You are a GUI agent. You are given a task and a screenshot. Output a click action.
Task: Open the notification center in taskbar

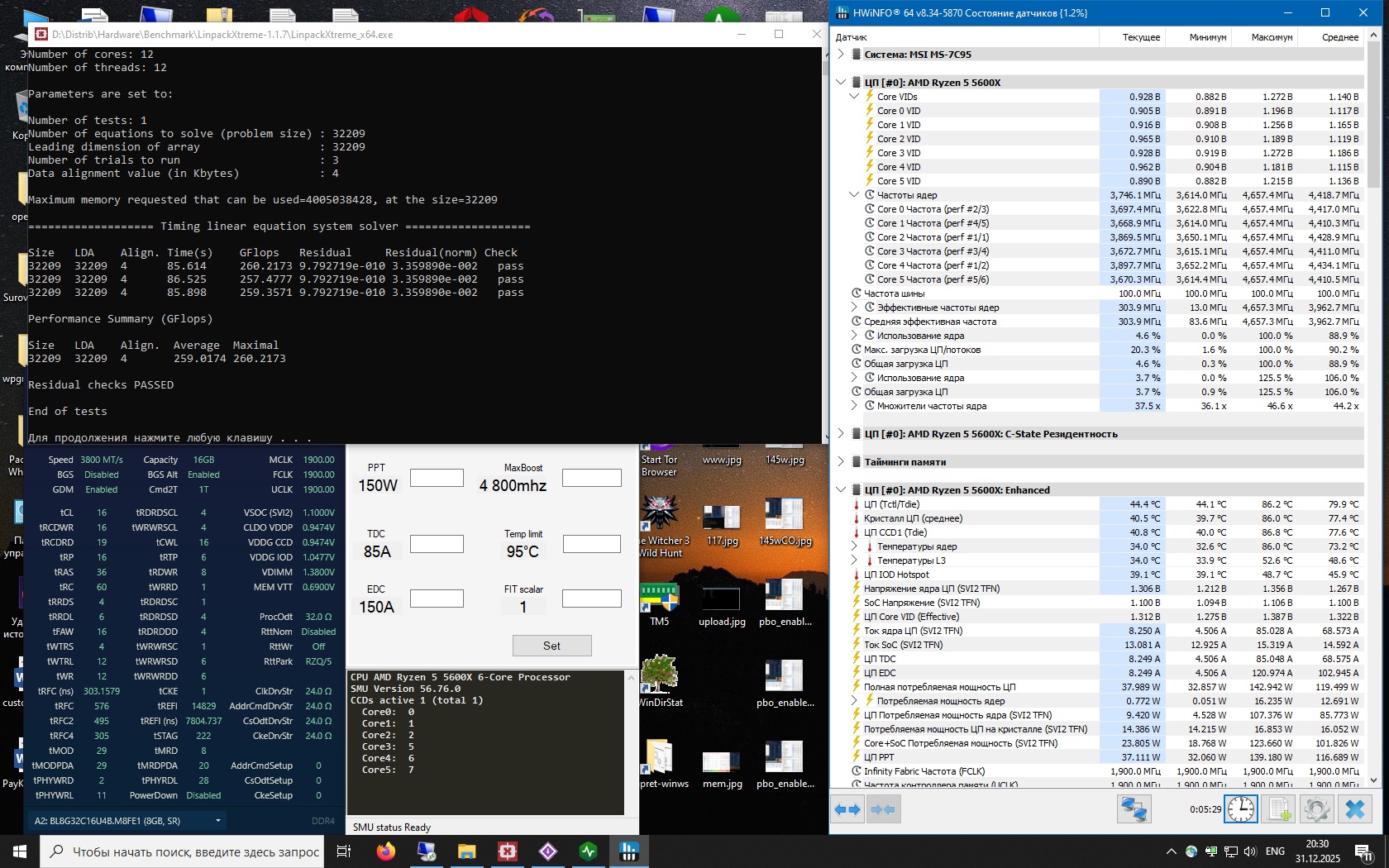tap(1364, 851)
